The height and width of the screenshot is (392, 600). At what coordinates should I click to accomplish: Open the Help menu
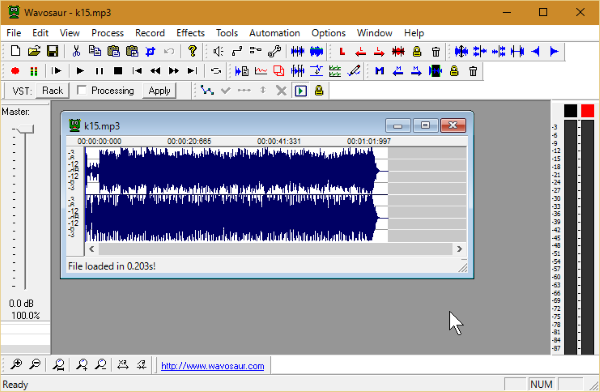[414, 33]
